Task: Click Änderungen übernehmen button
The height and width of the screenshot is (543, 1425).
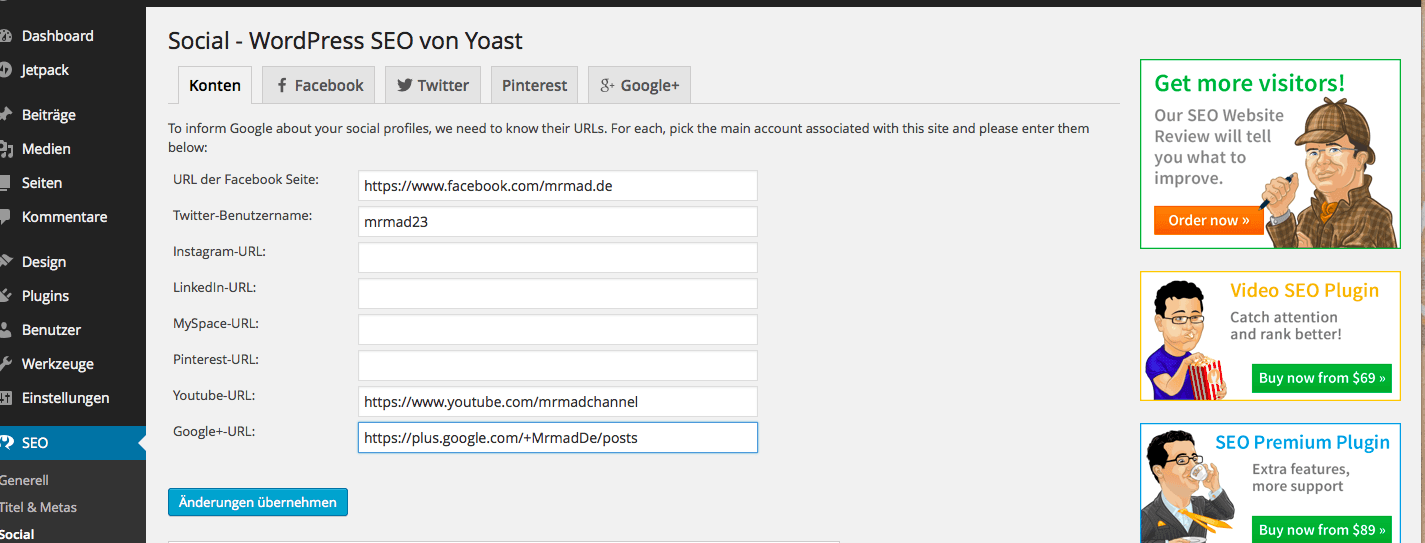Action: point(258,502)
